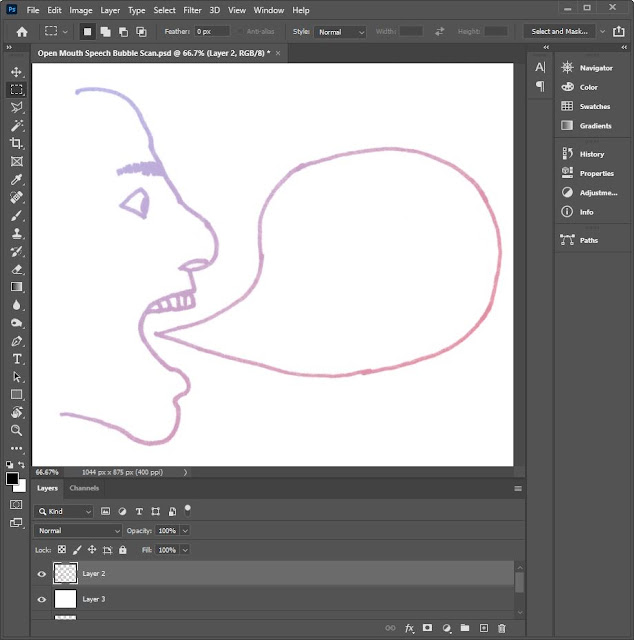
Task: Open the Navigator panel
Action: click(587, 68)
